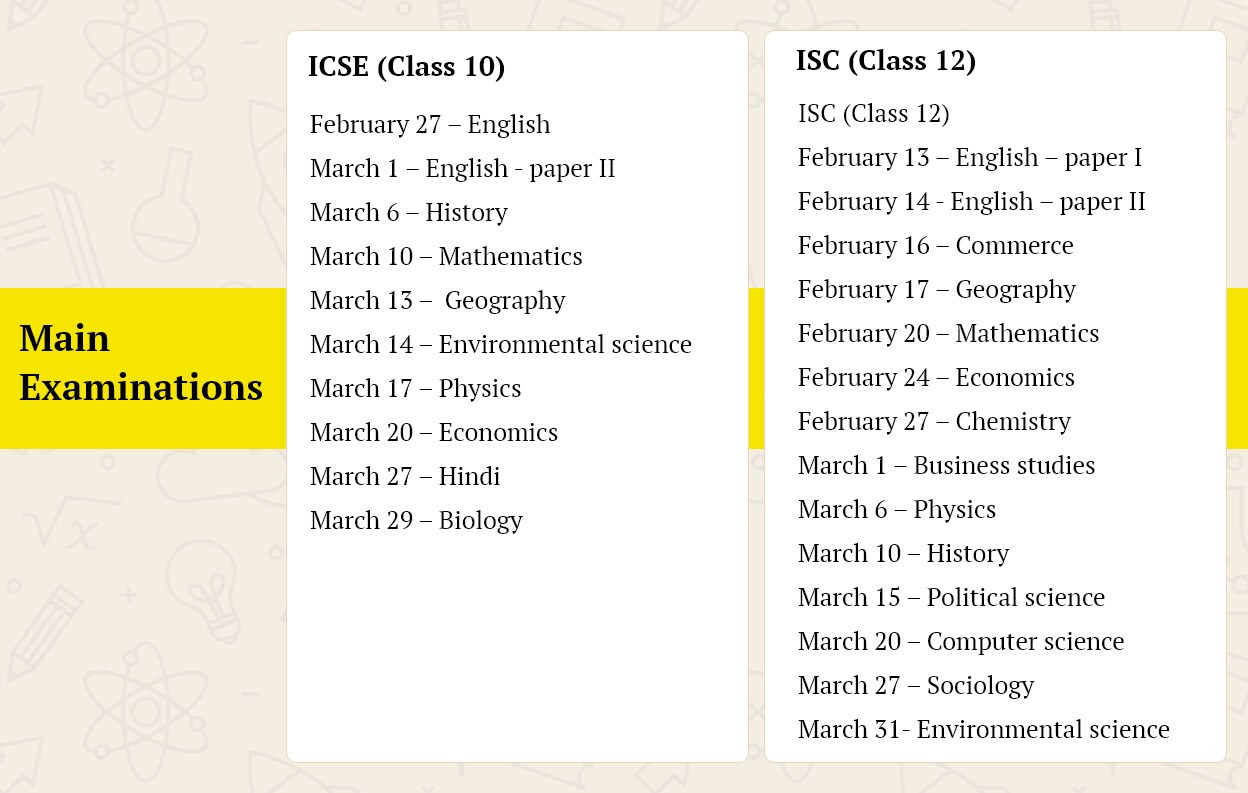Click the ISC (Class 12) subtitle line
Viewport: 1248px width, 793px height.
click(x=874, y=114)
